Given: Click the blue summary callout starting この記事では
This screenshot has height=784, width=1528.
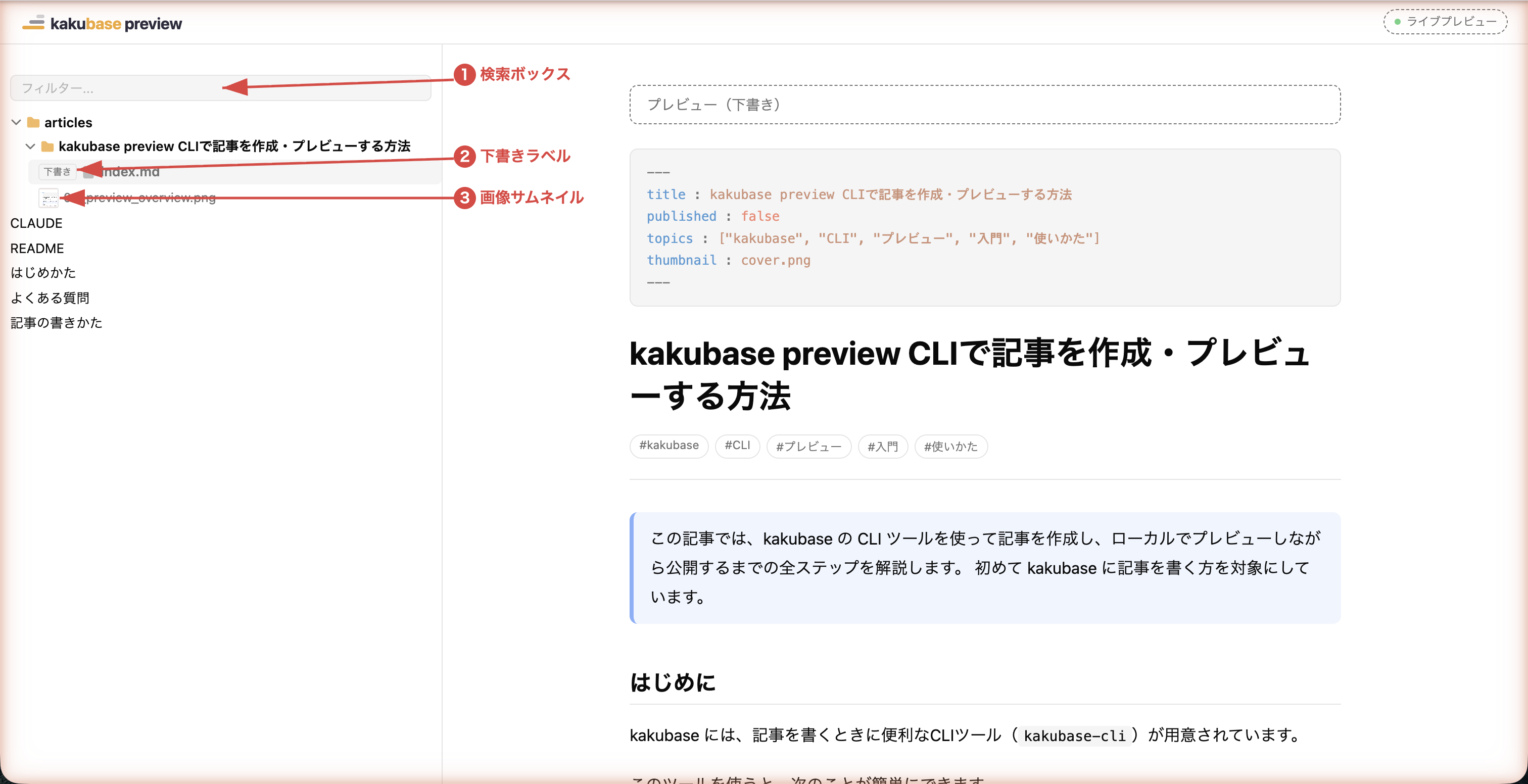Looking at the screenshot, I should point(985,567).
